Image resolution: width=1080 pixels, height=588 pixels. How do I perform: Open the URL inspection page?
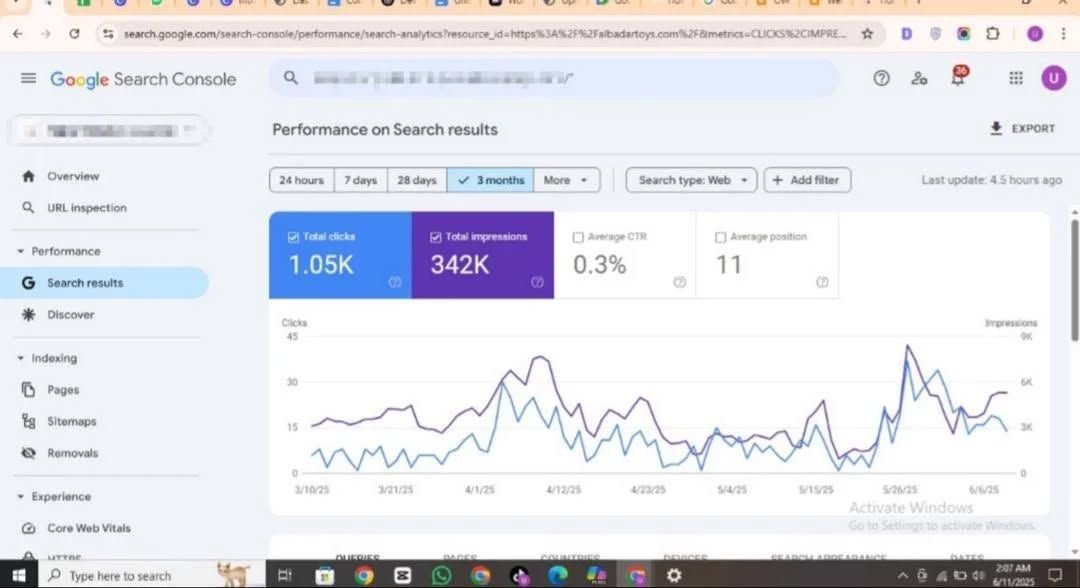pyautogui.click(x=87, y=208)
